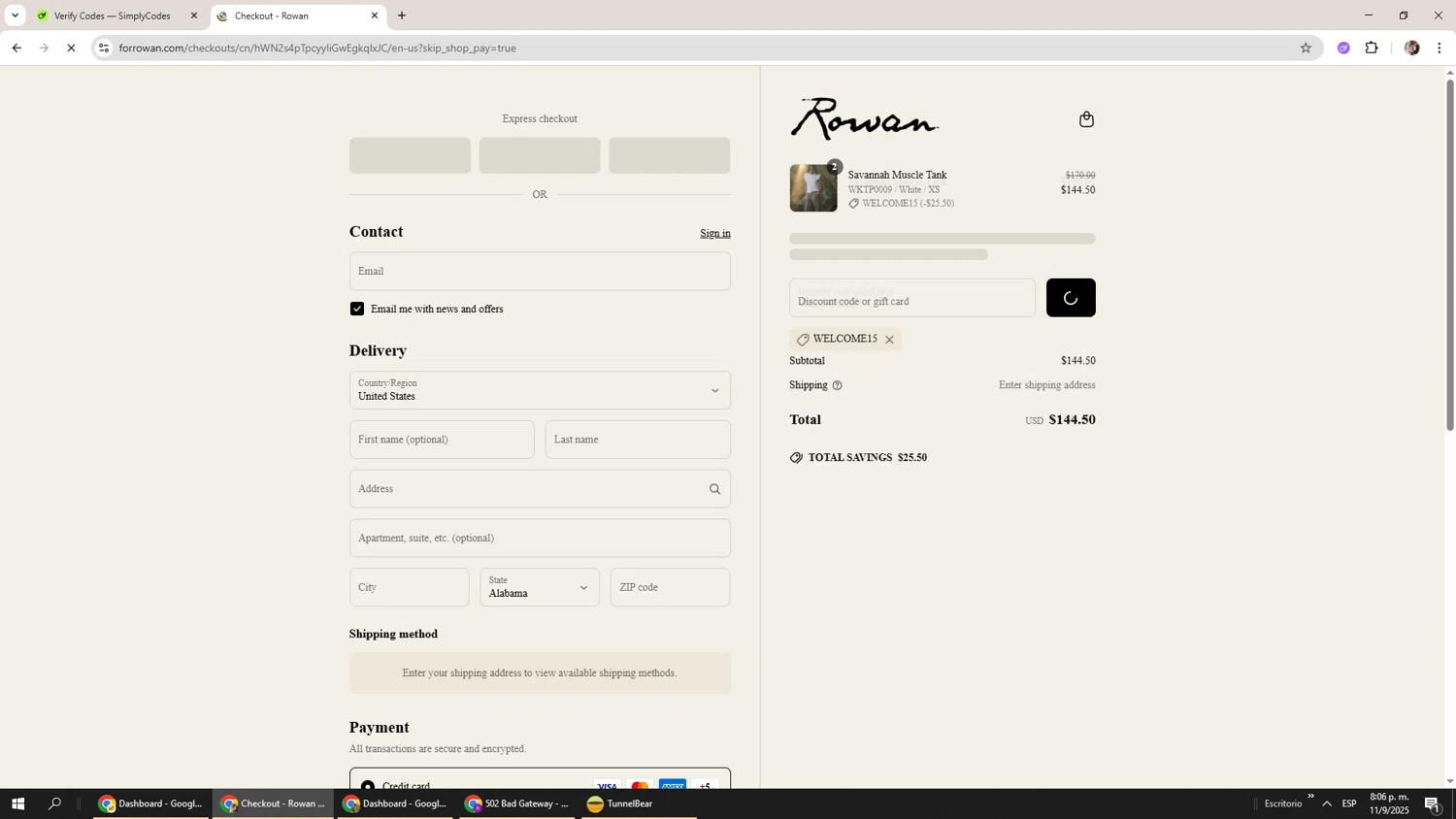The width and height of the screenshot is (1456, 819).
Task: Open Windows taskbar search
Action: click(55, 803)
